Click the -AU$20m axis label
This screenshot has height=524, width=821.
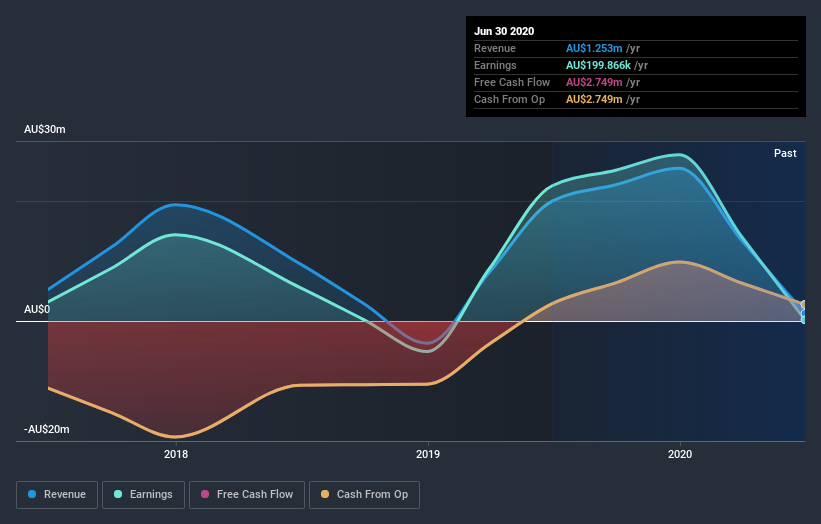coord(47,429)
